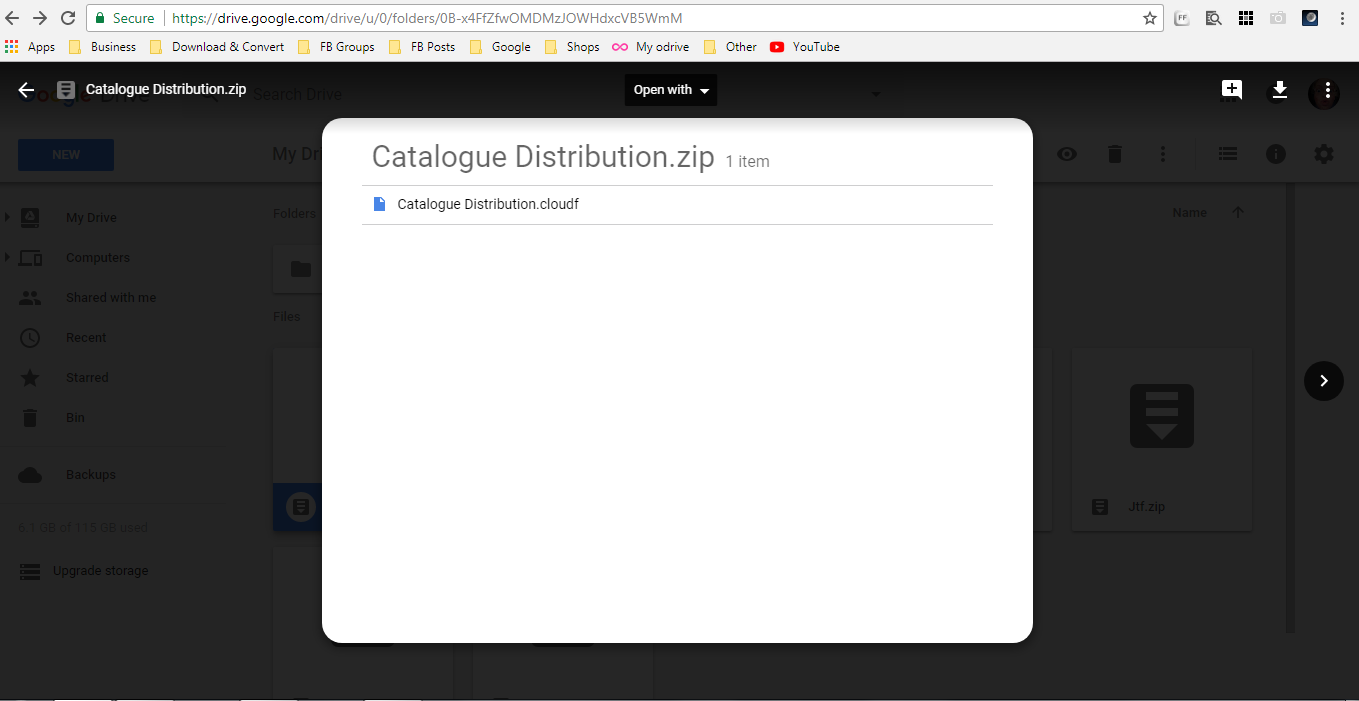Click the add comment icon
This screenshot has width=1359, height=701.
(x=1231, y=90)
